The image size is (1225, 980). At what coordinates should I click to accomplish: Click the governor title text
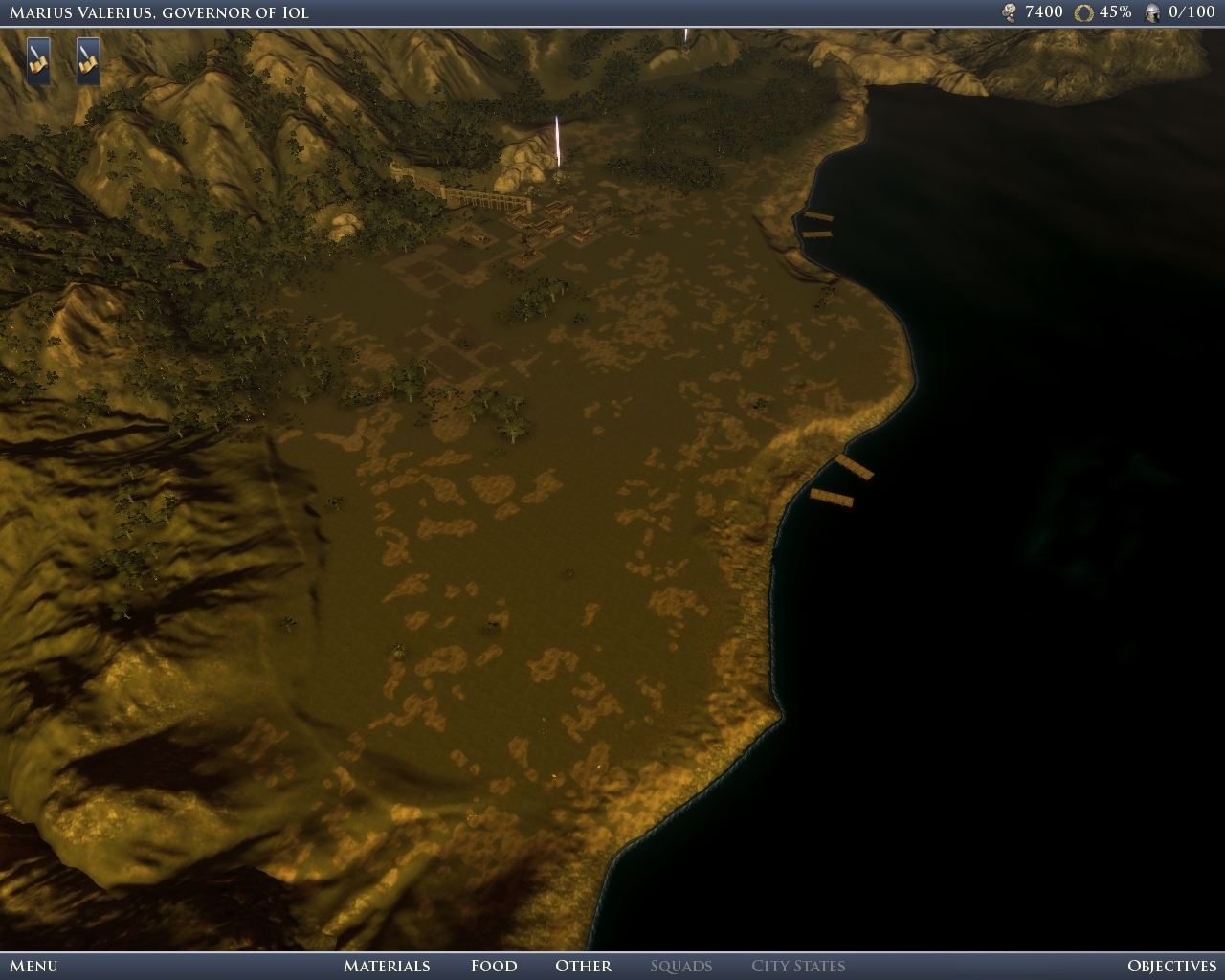[159, 12]
